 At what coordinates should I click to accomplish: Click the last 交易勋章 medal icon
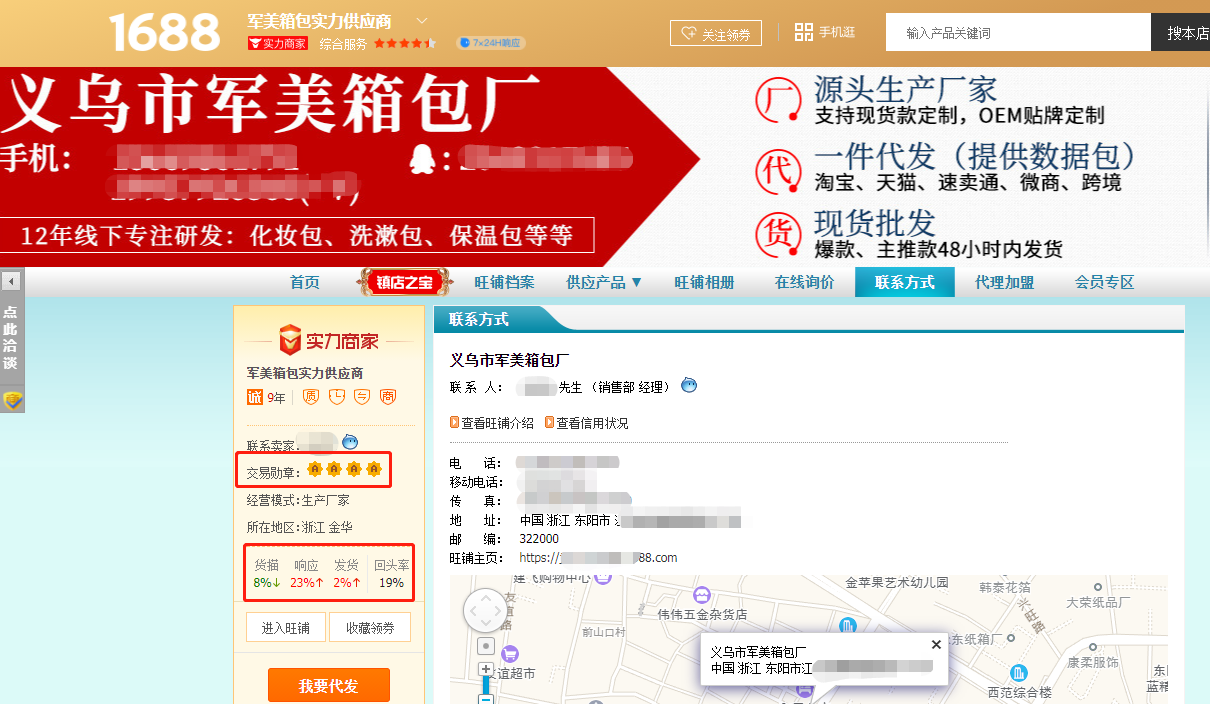coord(374,469)
